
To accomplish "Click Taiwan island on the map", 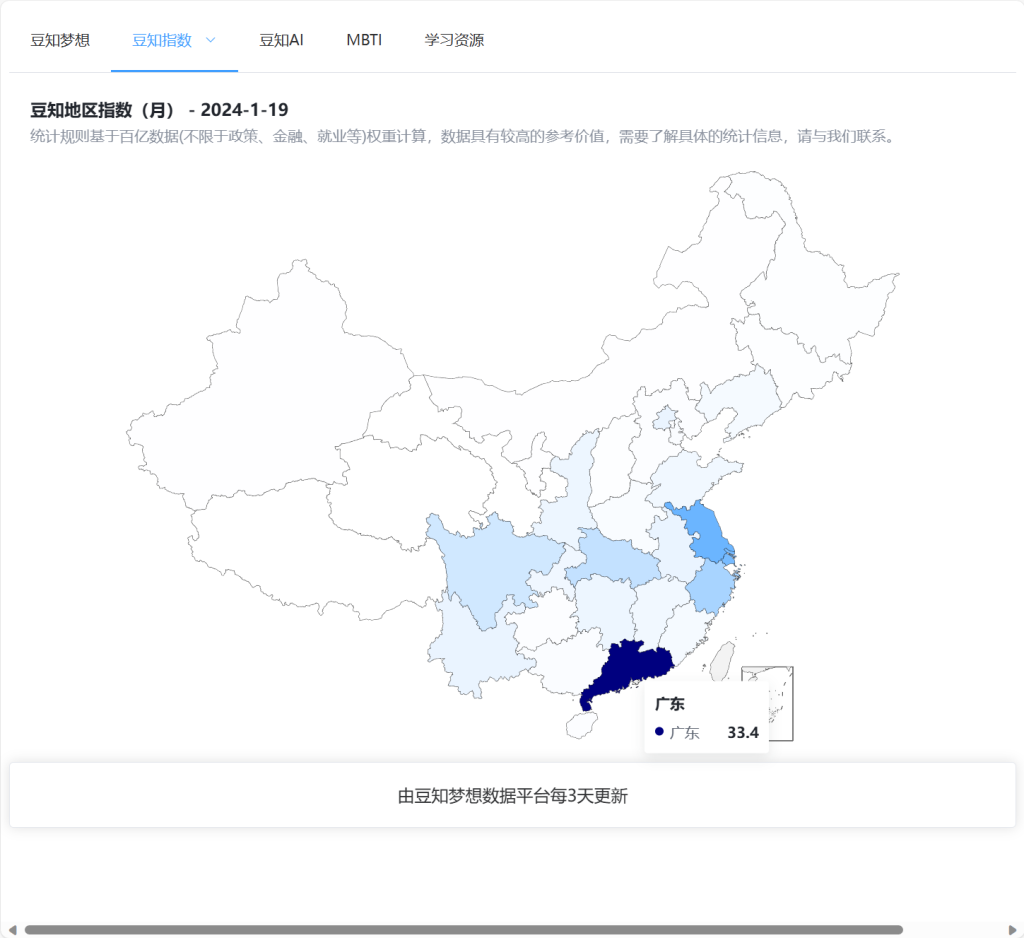I will pyautogui.click(x=723, y=661).
